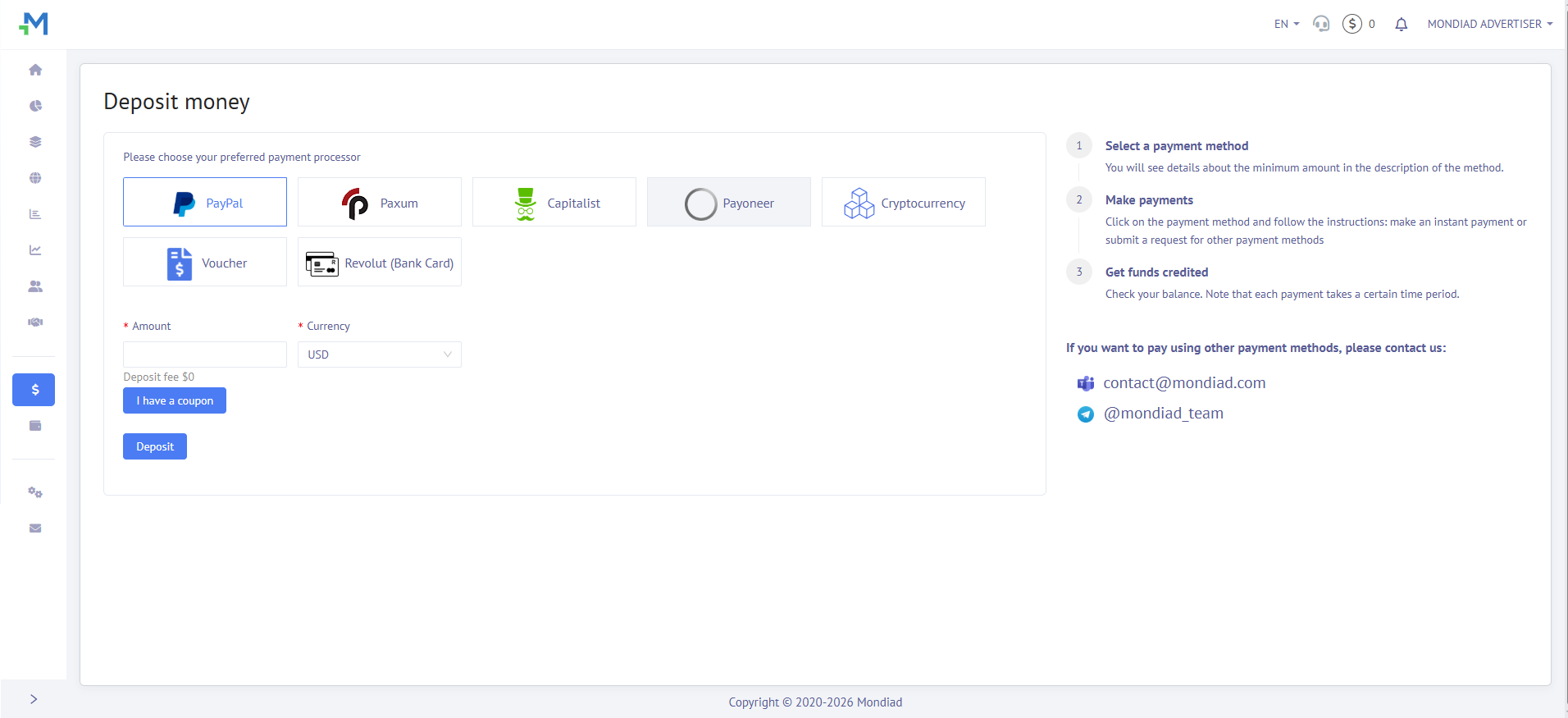The height and width of the screenshot is (718, 1568).
Task: Open the stacked layers sidebar icon
Action: coord(35,142)
